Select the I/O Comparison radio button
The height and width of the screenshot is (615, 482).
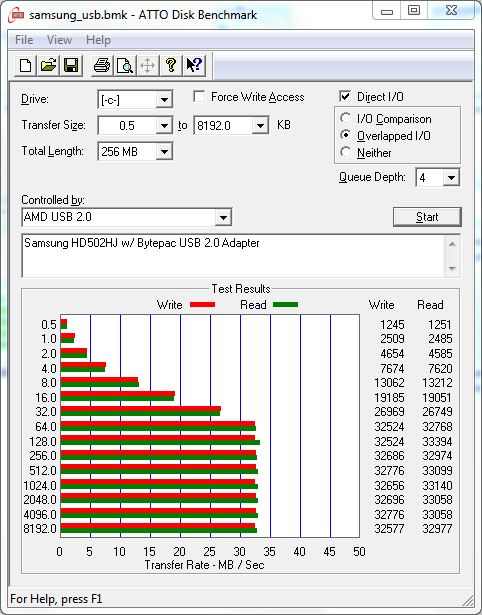click(x=346, y=118)
